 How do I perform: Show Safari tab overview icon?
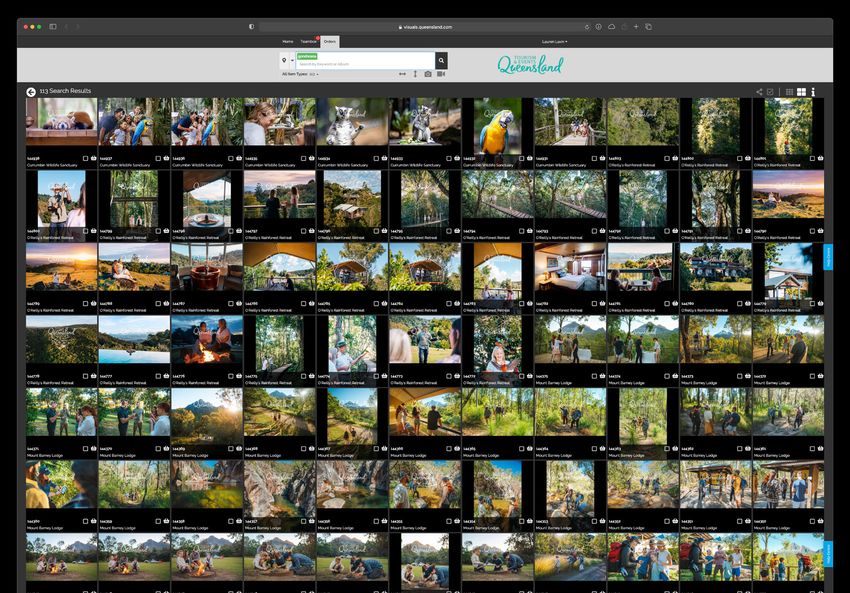tap(648, 27)
